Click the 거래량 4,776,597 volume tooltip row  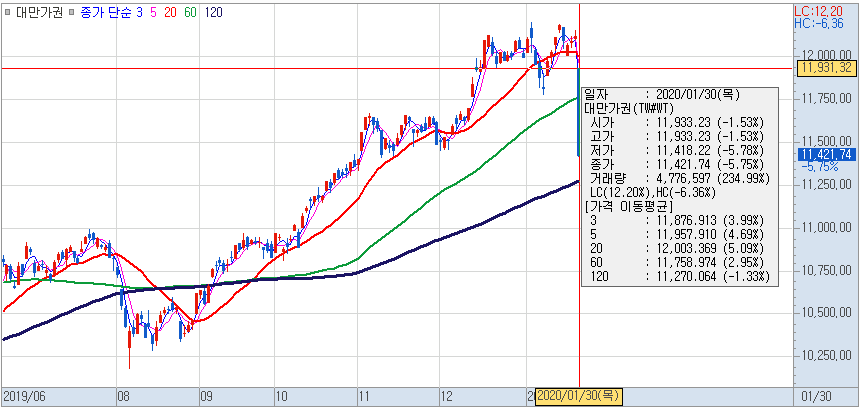point(680,179)
